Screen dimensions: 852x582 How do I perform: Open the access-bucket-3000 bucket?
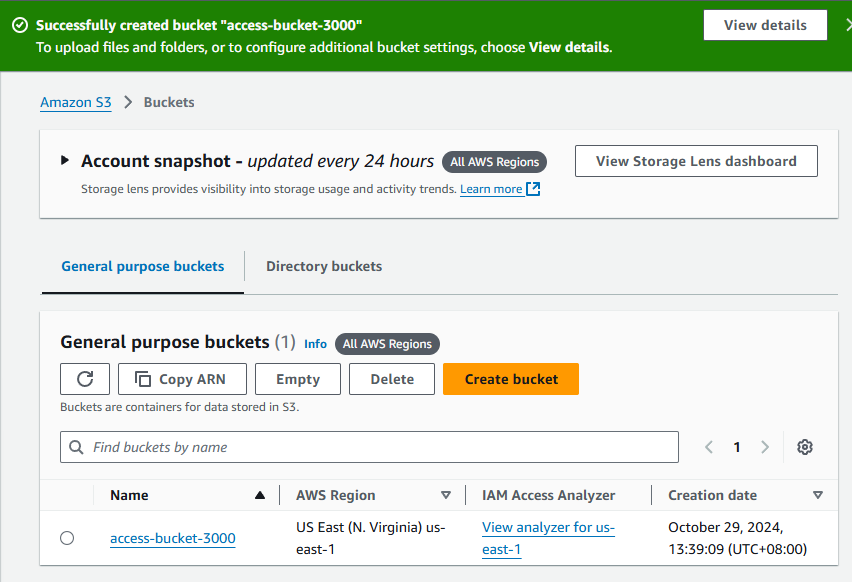pos(172,537)
